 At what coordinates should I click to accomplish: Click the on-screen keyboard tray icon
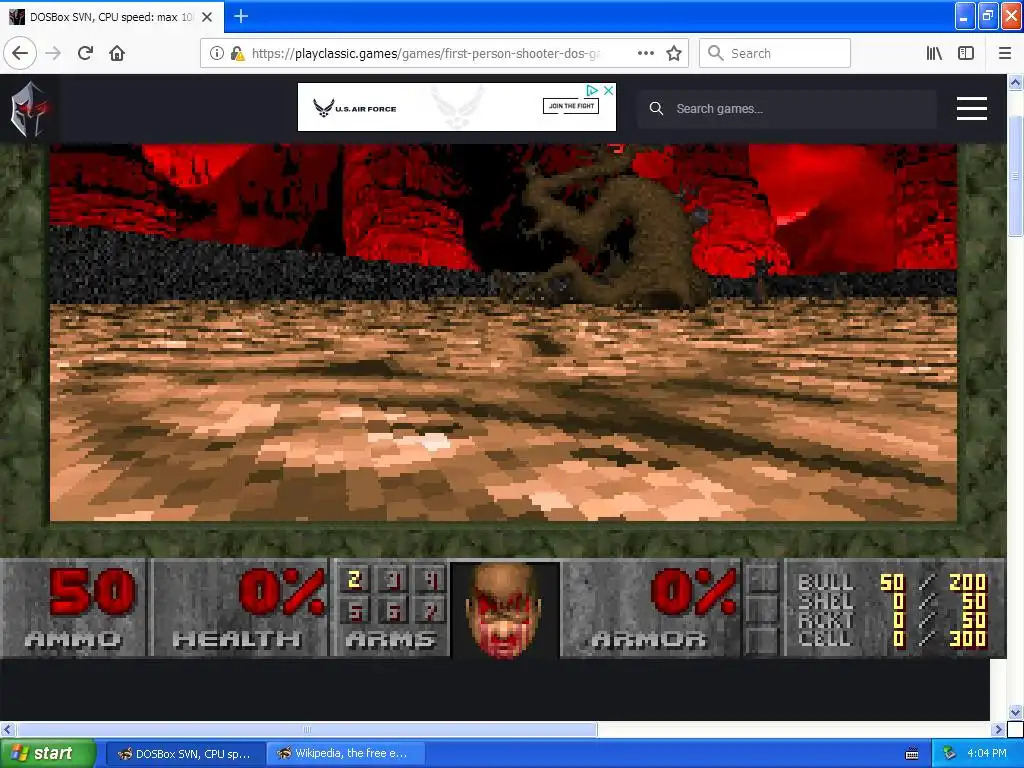pyautogui.click(x=912, y=754)
